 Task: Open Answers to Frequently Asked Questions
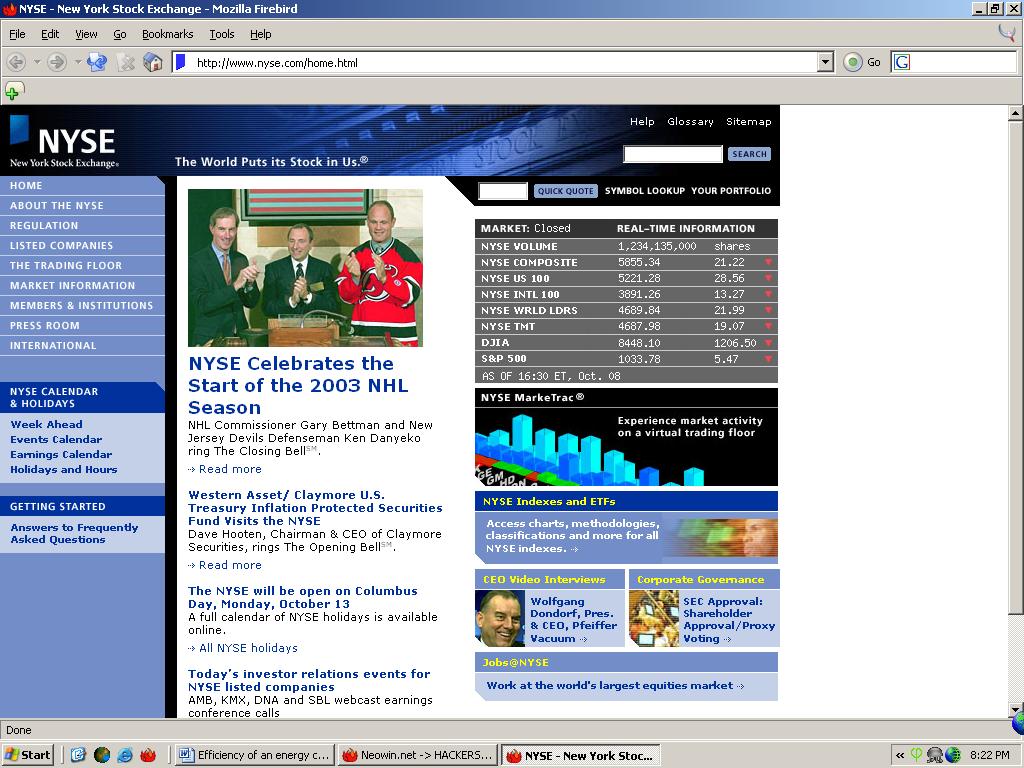(74, 534)
